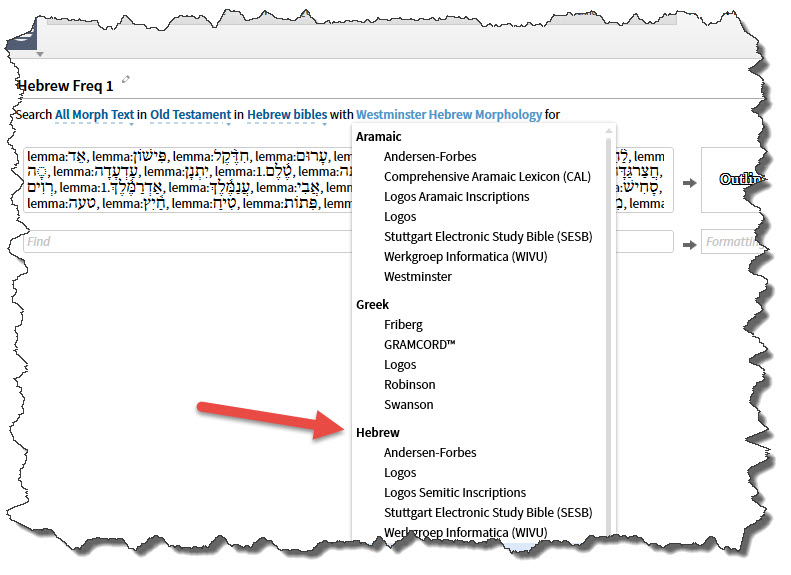Viewport: 791px width, 575px height.
Task: Select Swanson Greek morphology
Action: point(409,405)
